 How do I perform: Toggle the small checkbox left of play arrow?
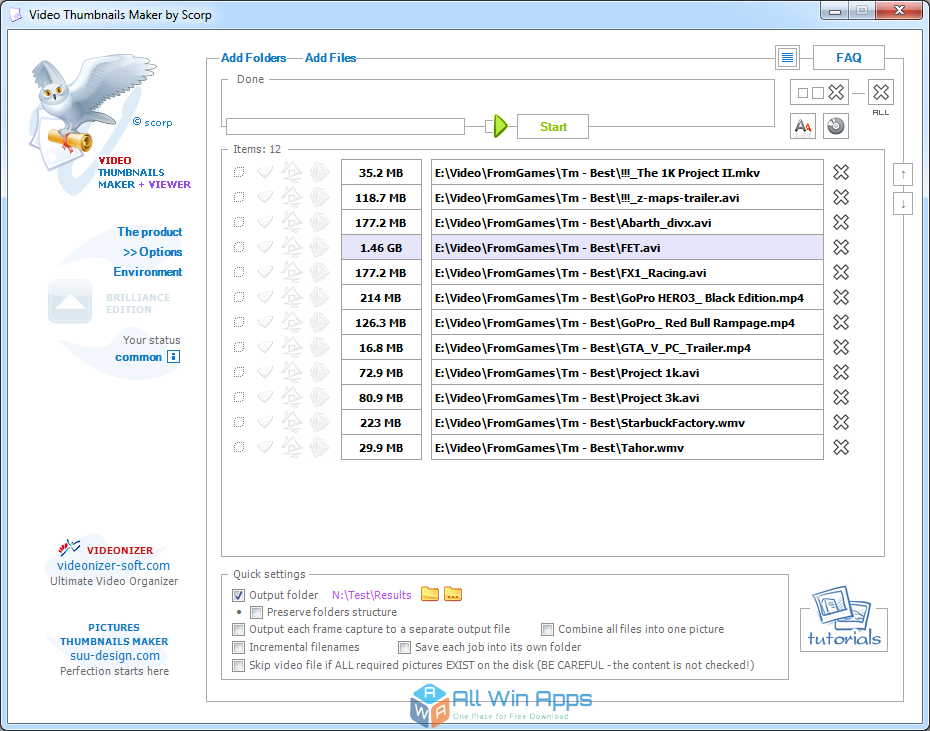(489, 126)
